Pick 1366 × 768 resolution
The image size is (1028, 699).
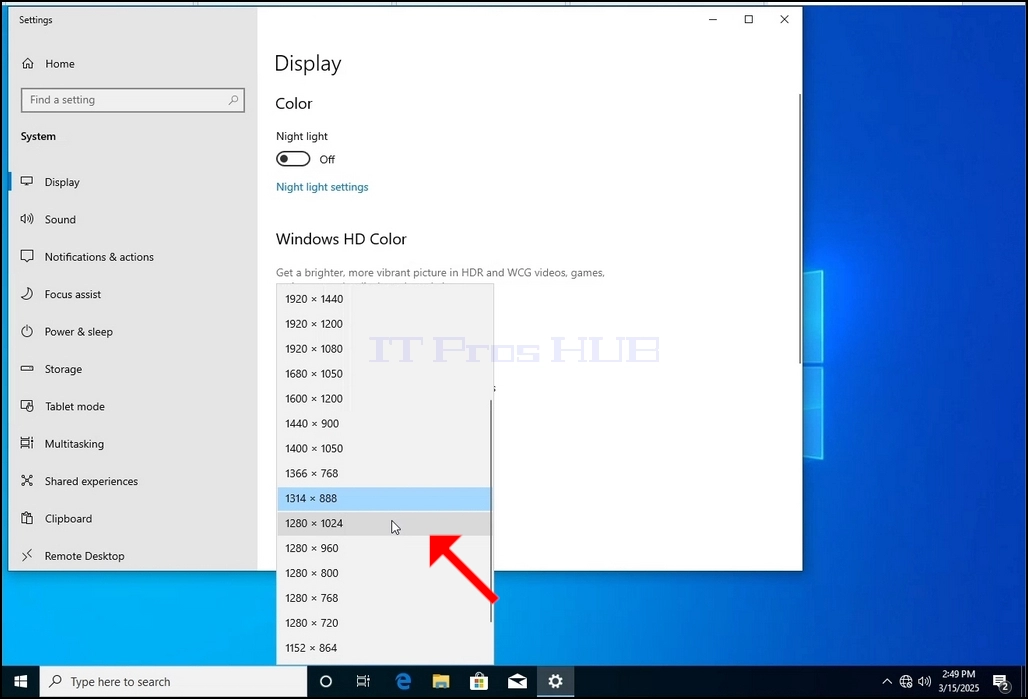tap(385, 473)
